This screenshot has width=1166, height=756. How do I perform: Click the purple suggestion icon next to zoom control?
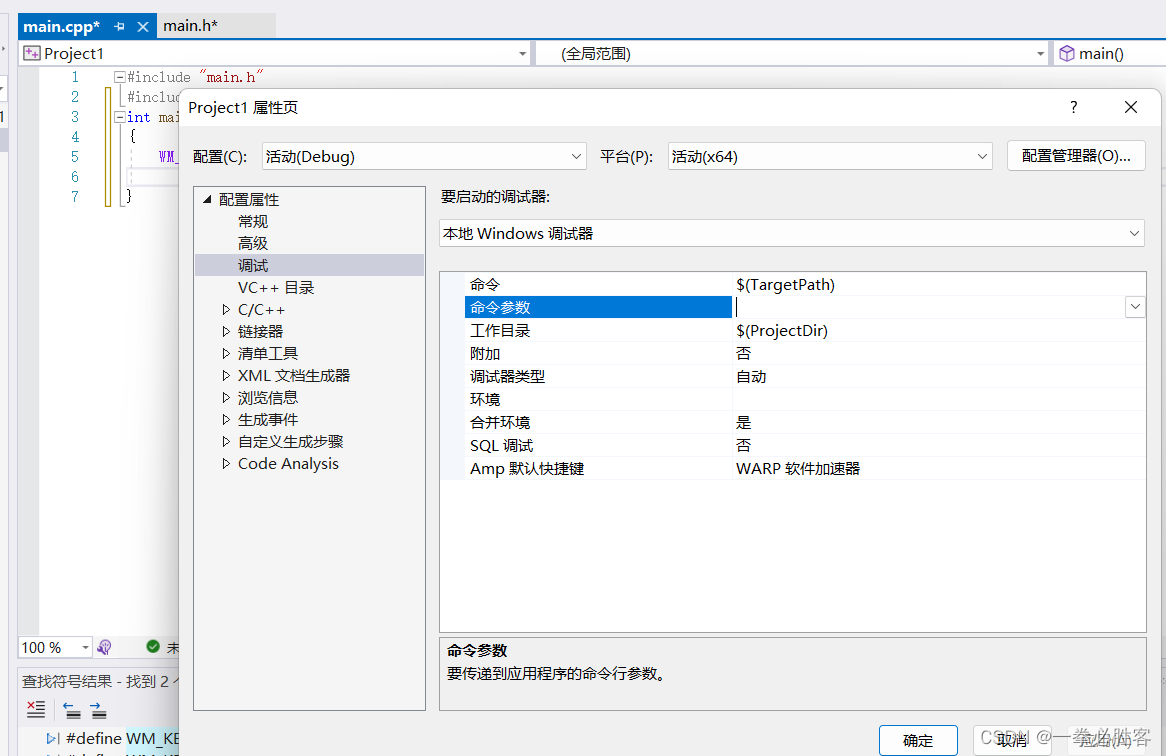coord(104,647)
